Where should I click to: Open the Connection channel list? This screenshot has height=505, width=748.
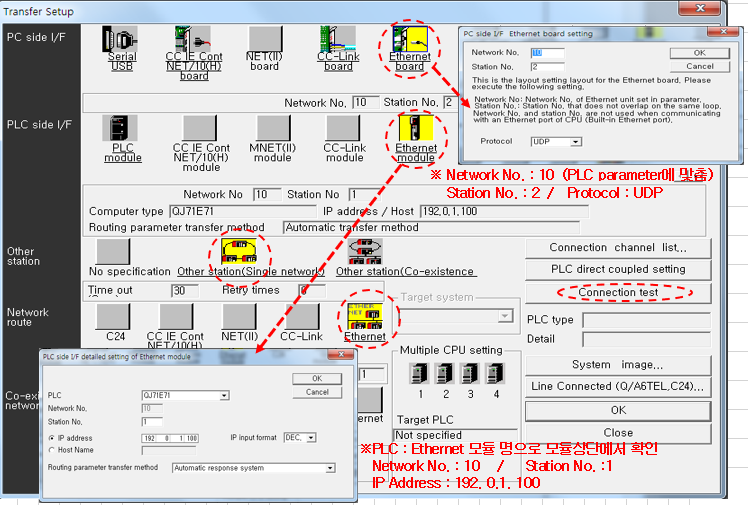tap(618, 248)
